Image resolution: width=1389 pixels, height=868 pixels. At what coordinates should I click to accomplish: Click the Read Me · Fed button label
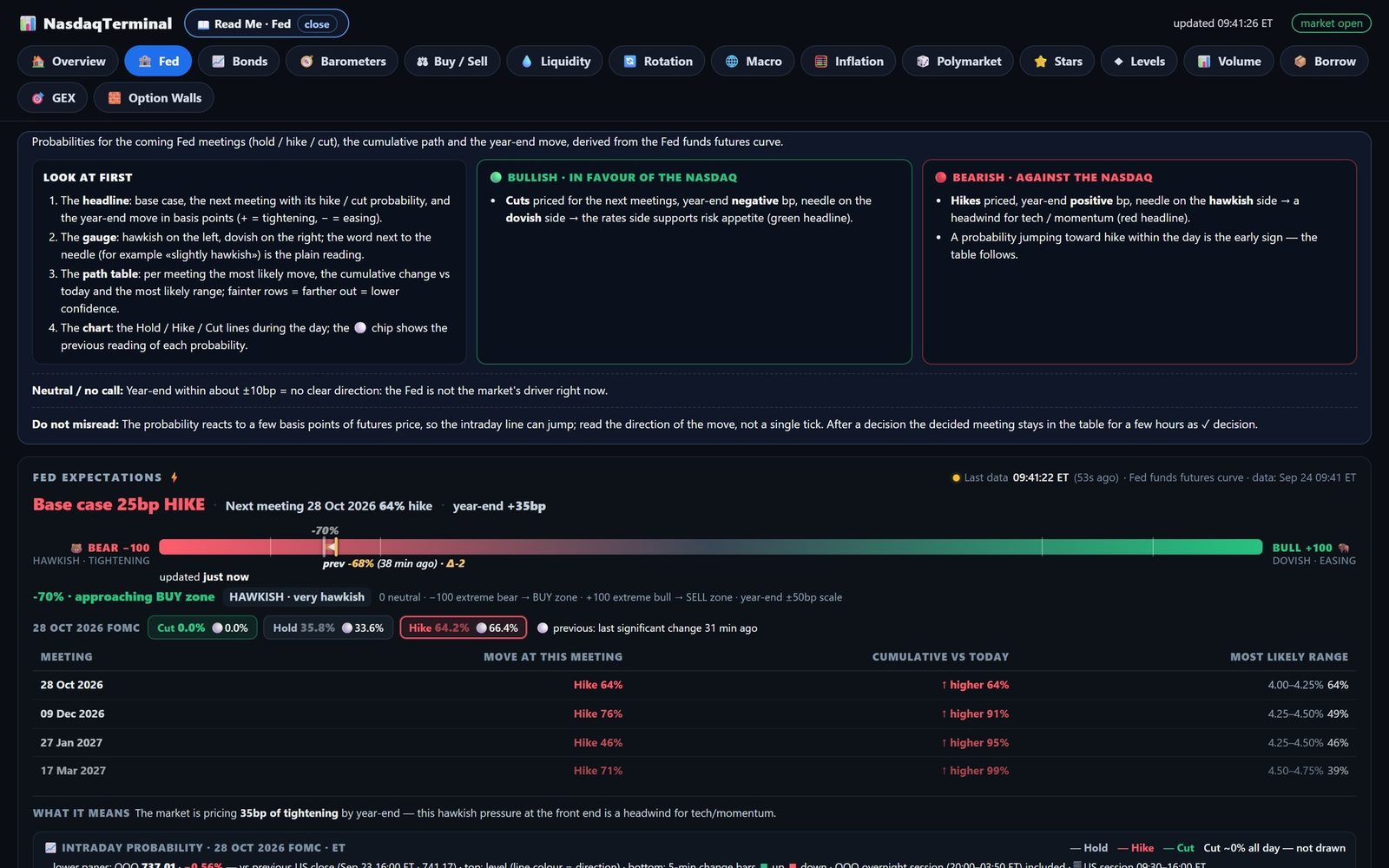pyautogui.click(x=253, y=24)
